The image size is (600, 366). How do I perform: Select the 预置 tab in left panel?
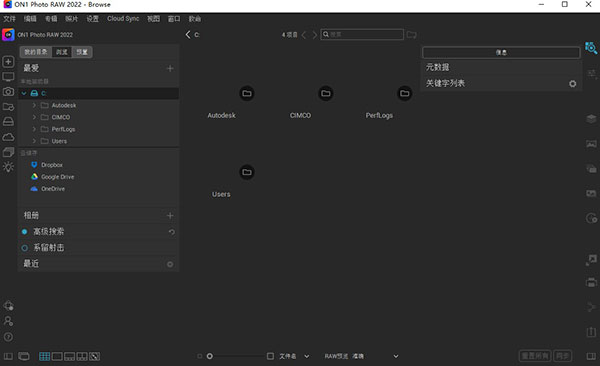[82, 52]
